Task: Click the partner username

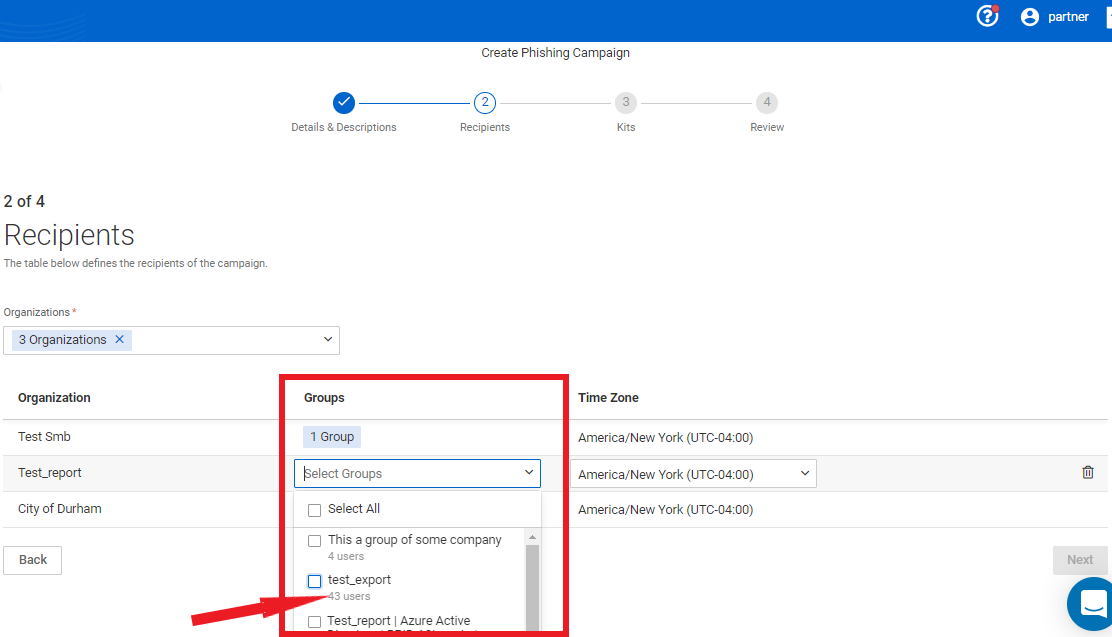Action: pos(1068,16)
